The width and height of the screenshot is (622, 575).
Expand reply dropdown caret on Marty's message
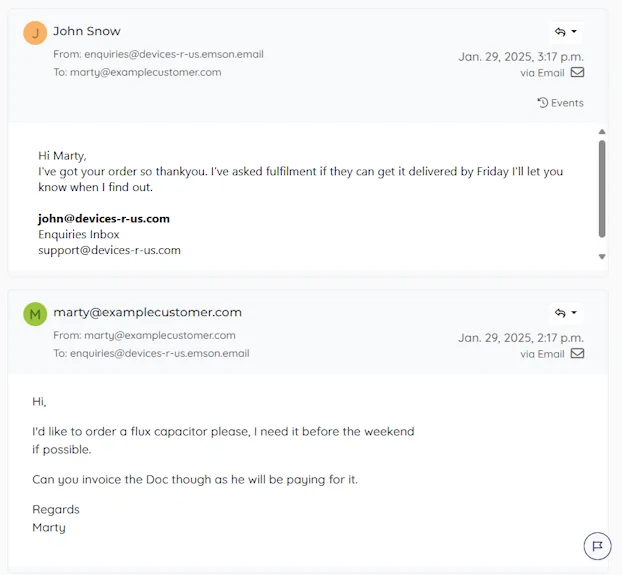574,312
